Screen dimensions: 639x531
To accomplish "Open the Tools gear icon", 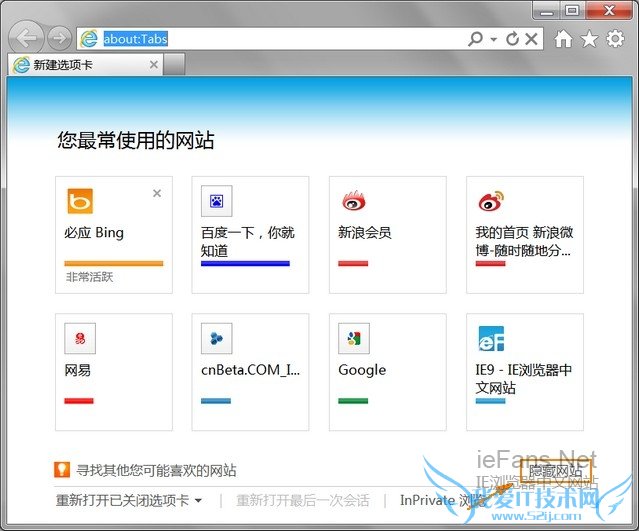I will point(615,39).
